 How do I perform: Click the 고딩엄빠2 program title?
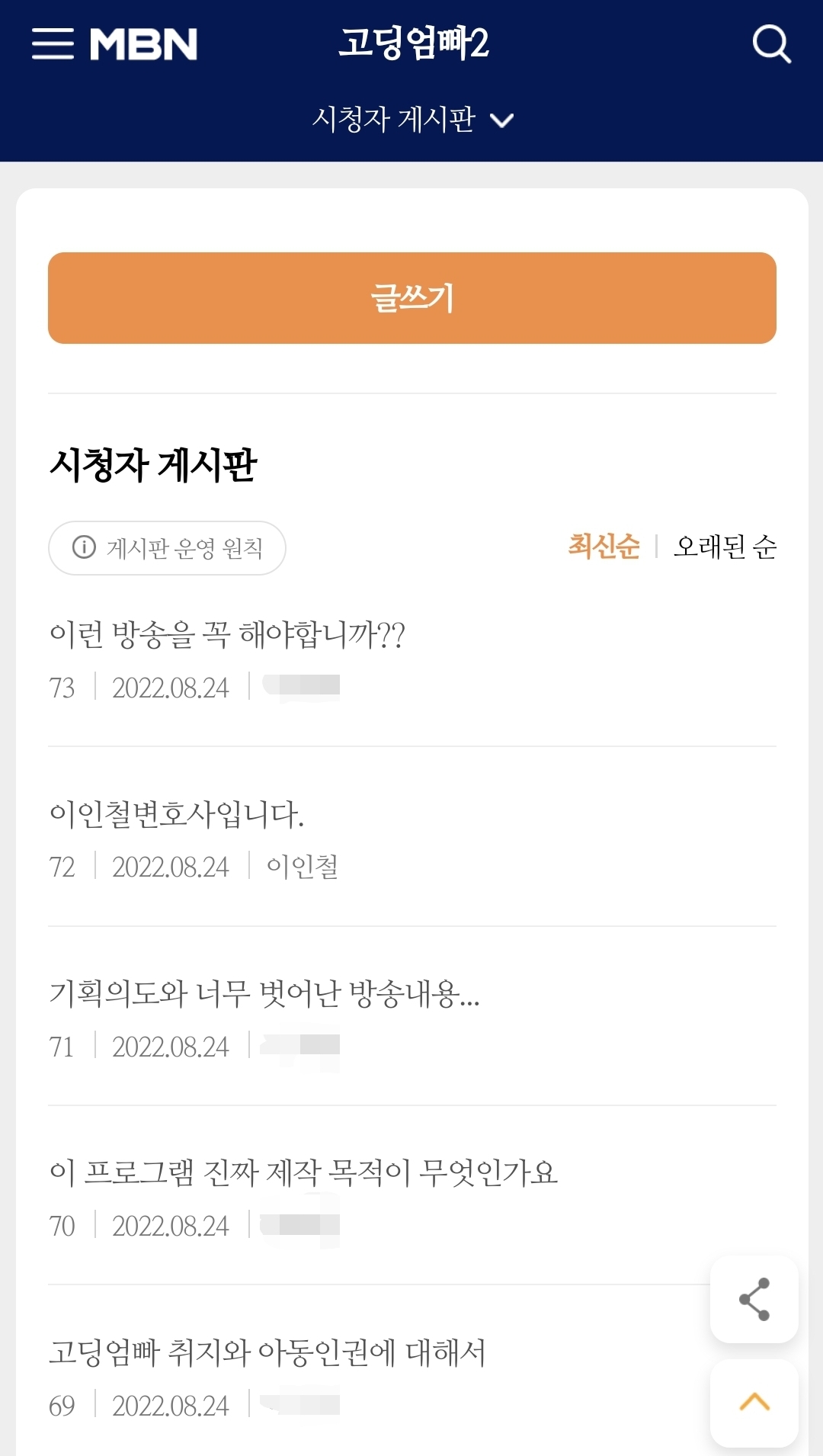(414, 43)
